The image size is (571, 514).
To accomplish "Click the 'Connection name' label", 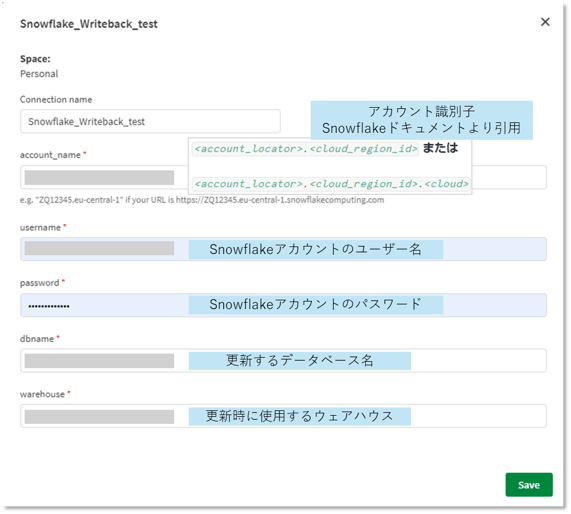I will [x=56, y=99].
